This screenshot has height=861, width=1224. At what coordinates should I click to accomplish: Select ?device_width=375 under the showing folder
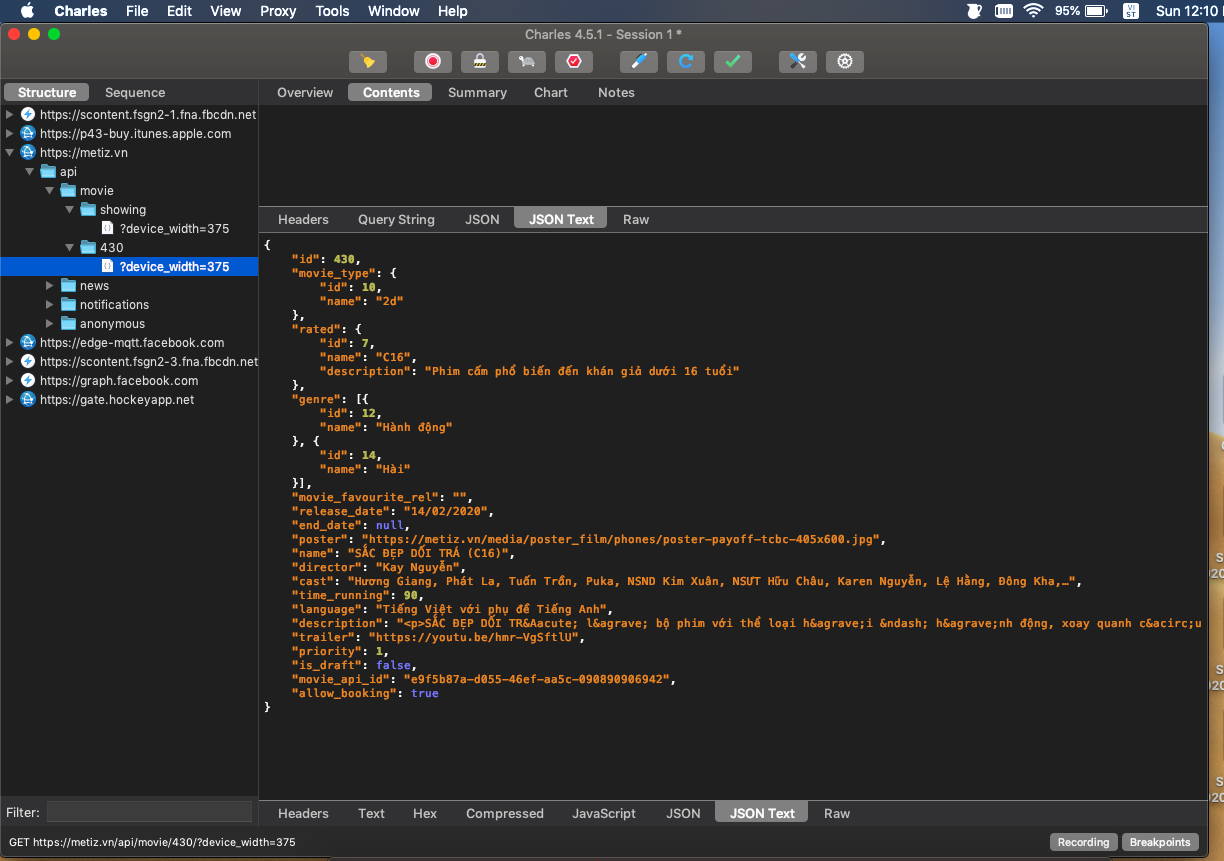[174, 229]
